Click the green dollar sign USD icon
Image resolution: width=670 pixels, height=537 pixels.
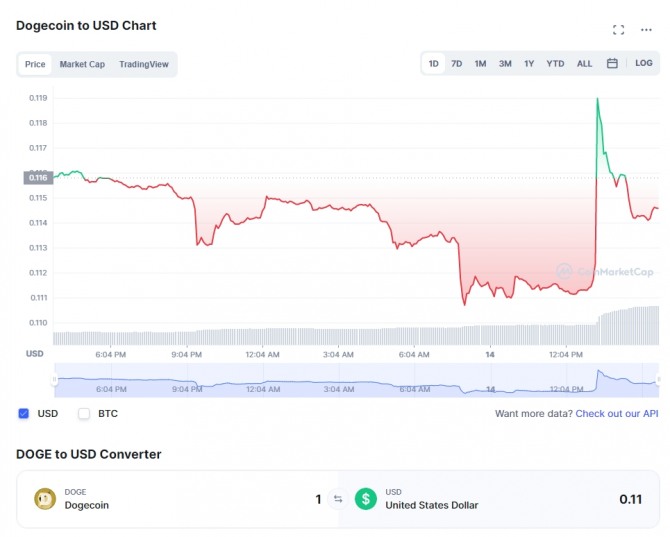click(x=366, y=499)
